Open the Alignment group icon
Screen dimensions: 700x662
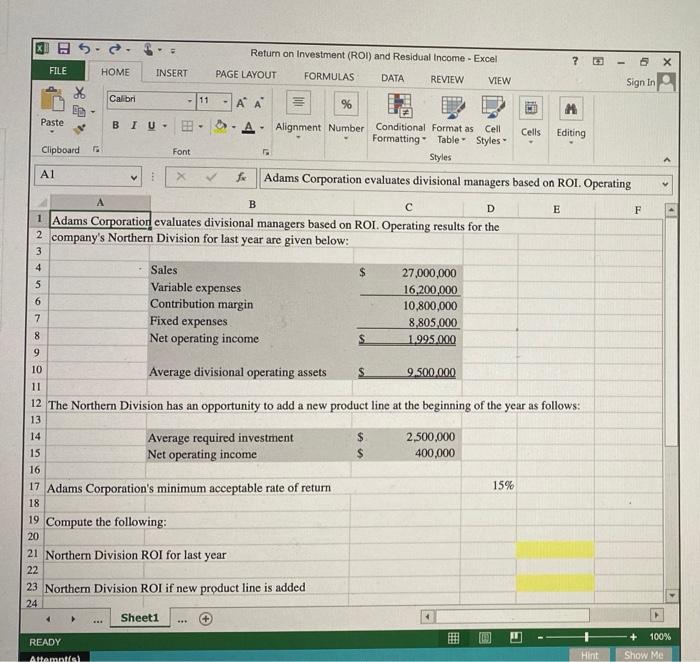(x=298, y=103)
